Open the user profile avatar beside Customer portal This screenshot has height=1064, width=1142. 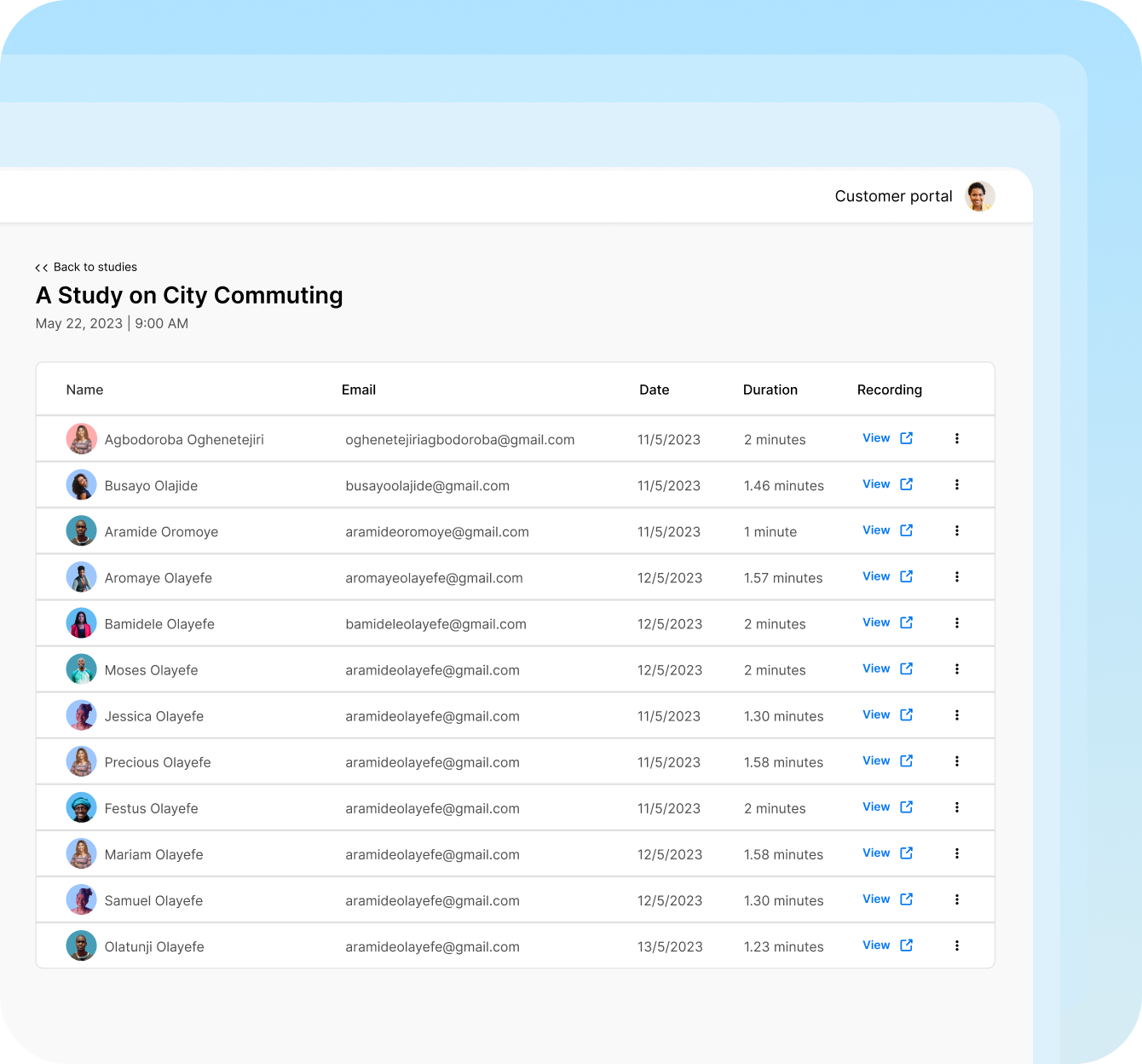tap(980, 196)
